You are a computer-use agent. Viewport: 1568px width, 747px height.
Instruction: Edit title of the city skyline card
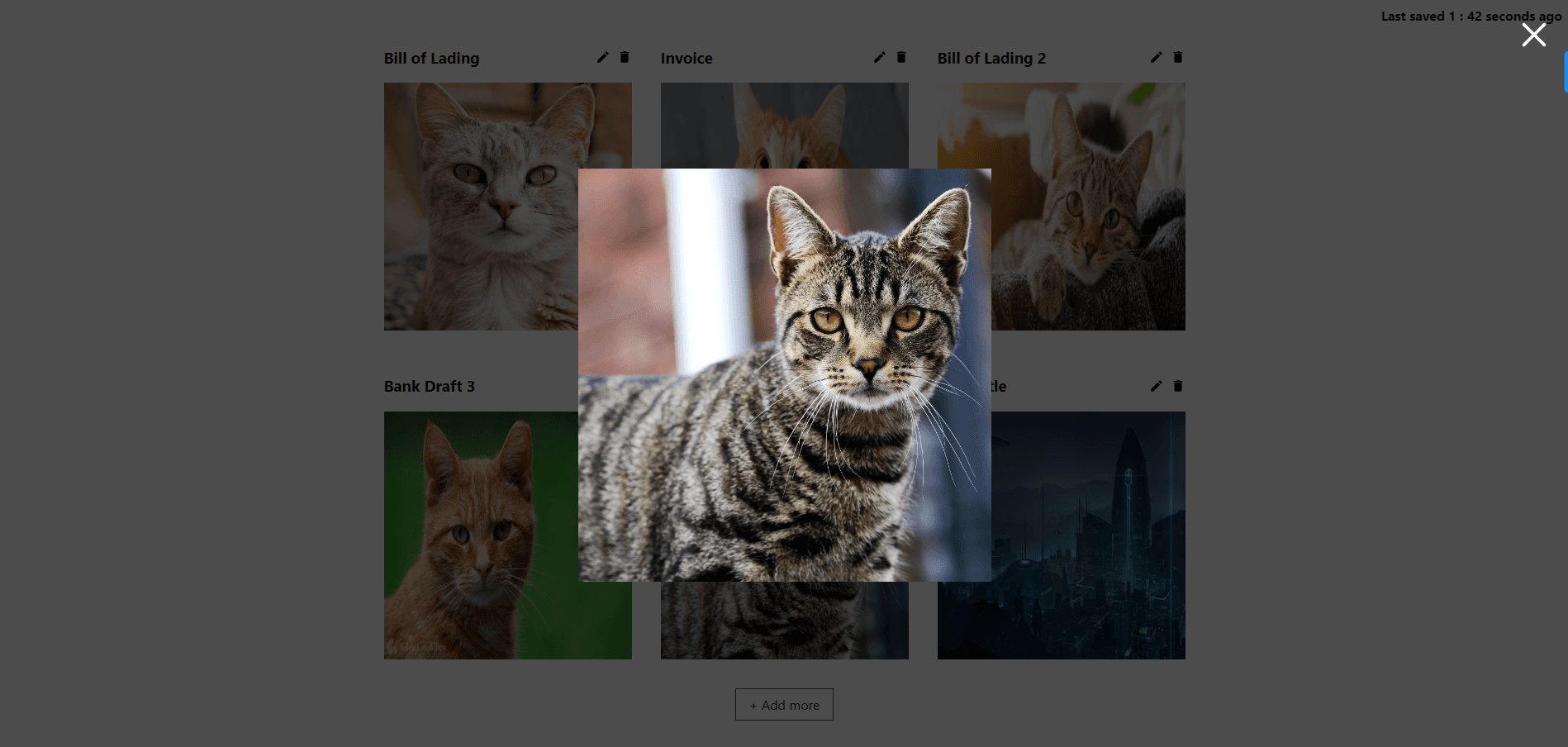pos(1157,386)
